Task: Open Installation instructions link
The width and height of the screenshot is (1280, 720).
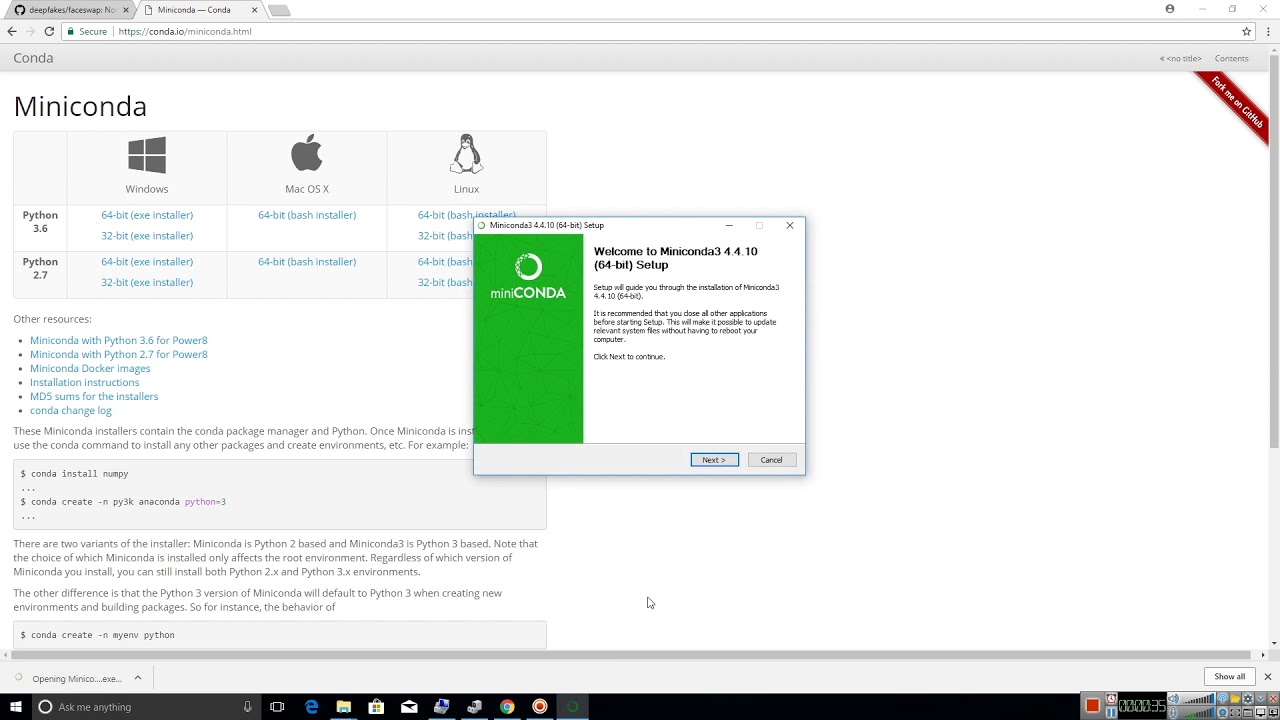Action: [x=85, y=382]
